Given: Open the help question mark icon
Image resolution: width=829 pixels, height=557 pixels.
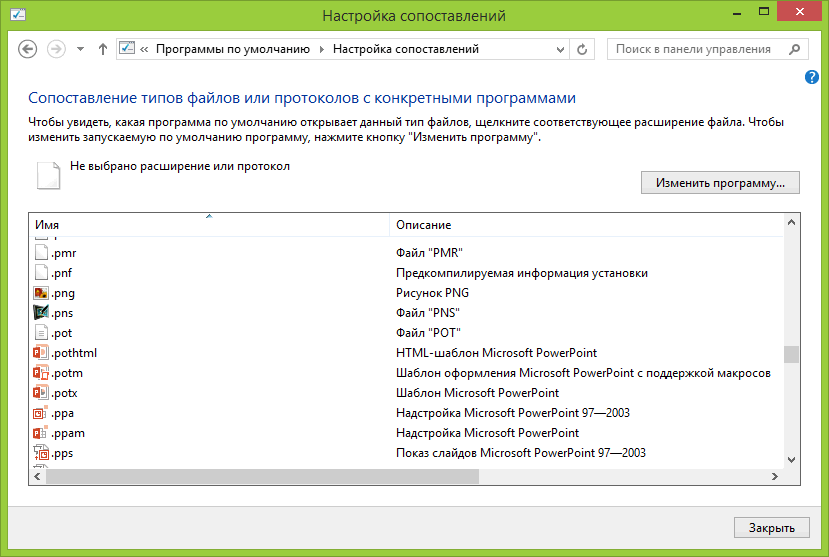Looking at the screenshot, I should click(811, 77).
